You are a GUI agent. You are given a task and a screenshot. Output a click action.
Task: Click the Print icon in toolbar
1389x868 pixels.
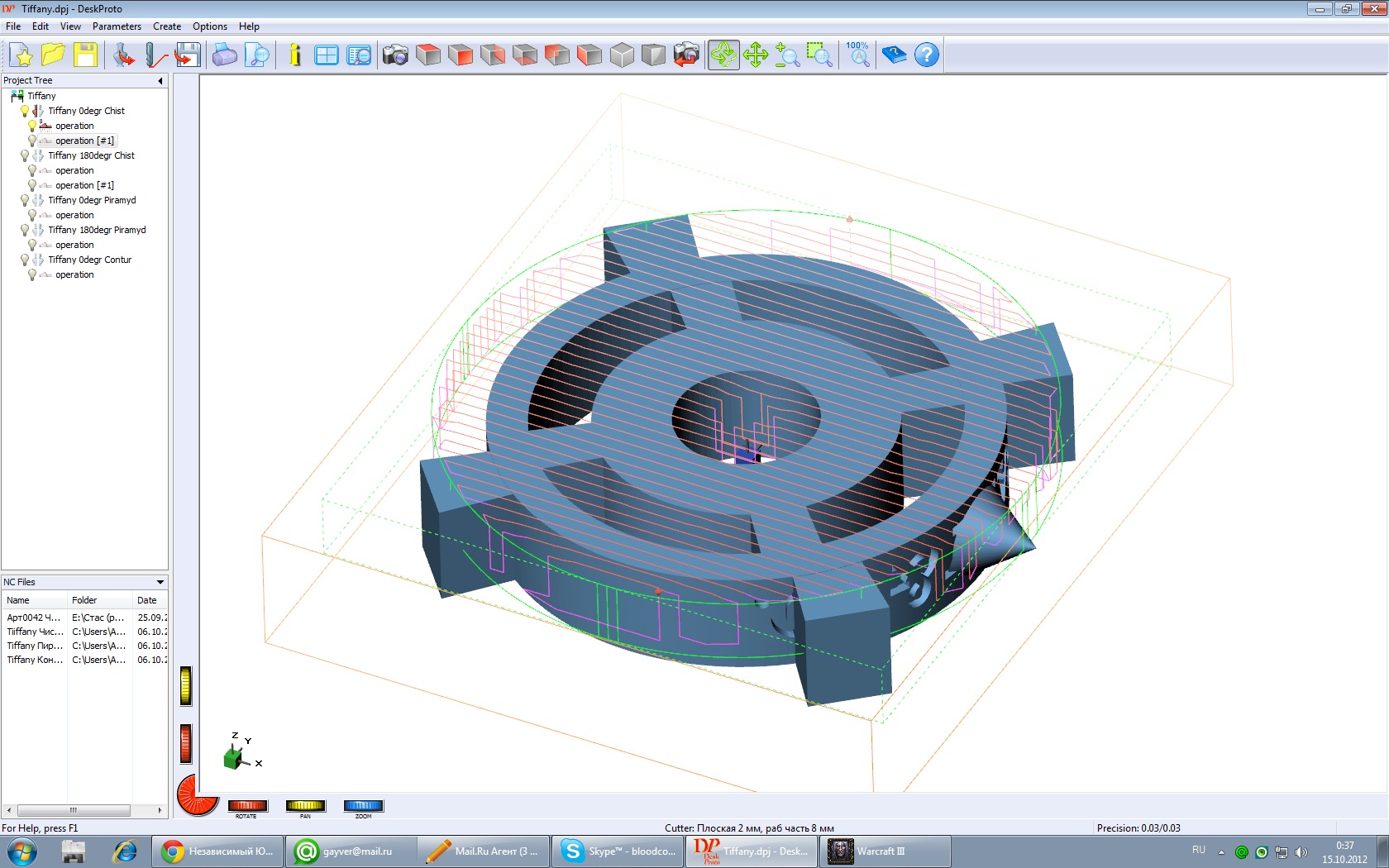pos(224,55)
